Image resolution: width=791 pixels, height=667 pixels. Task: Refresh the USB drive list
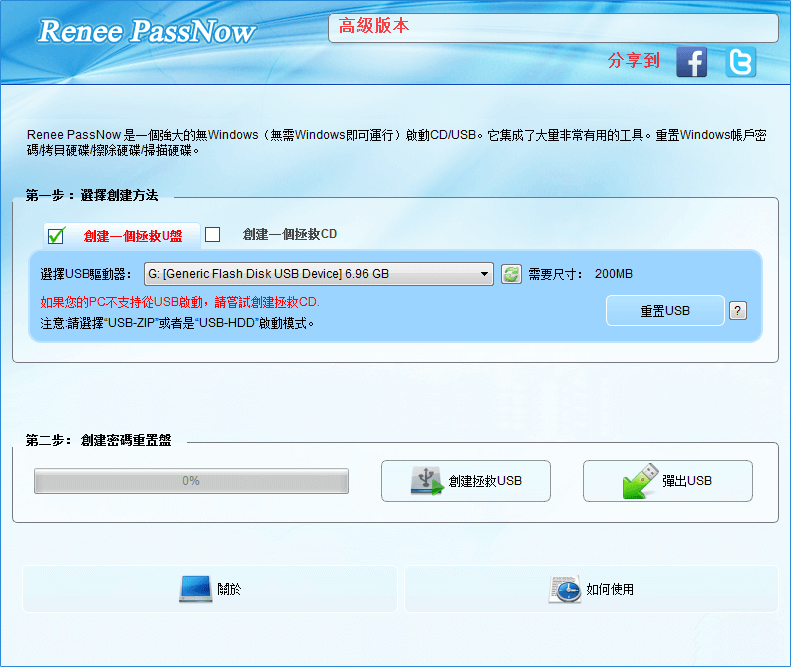point(511,274)
